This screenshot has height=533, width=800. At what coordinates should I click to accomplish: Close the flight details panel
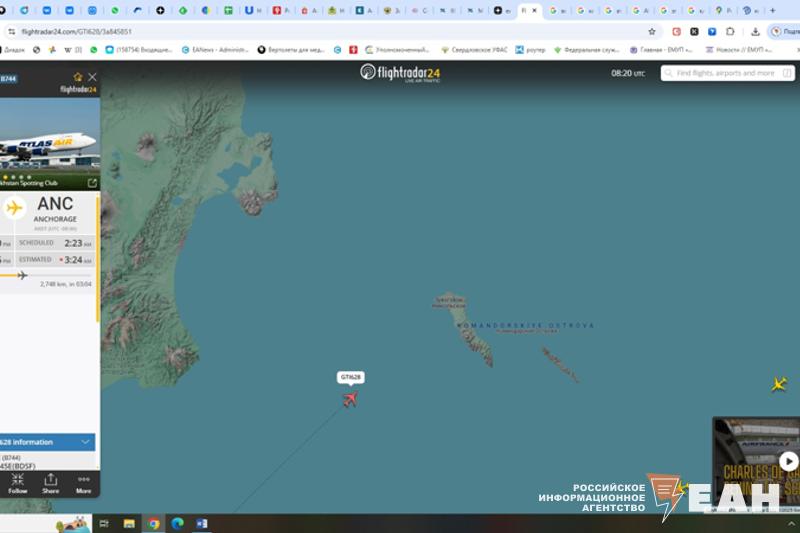tap(92, 77)
